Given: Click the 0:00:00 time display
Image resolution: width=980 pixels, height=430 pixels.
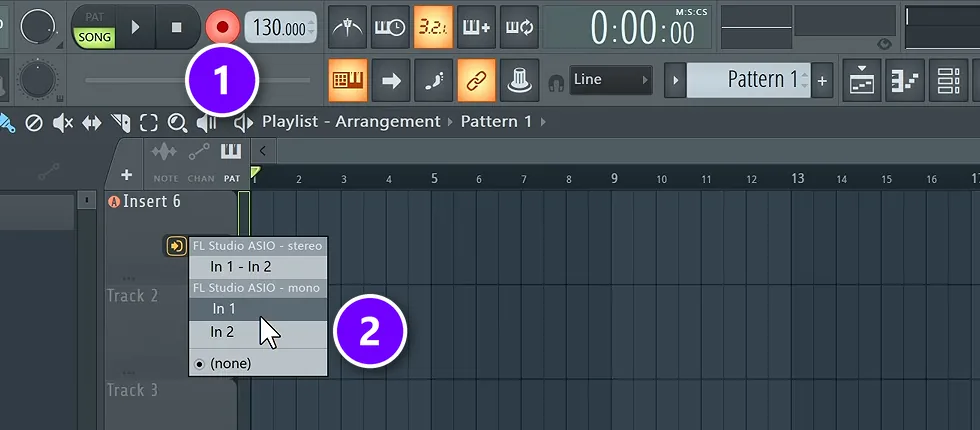Looking at the screenshot, I should [642, 30].
